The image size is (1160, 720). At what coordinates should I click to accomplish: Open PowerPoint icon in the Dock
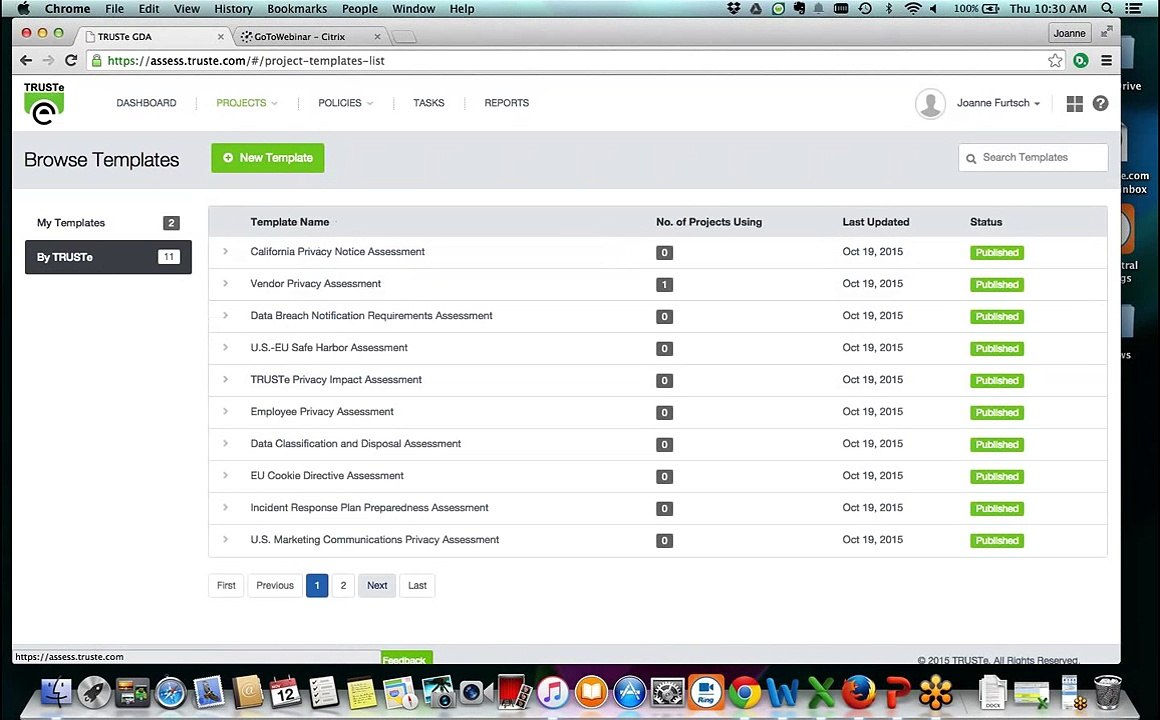tap(897, 693)
